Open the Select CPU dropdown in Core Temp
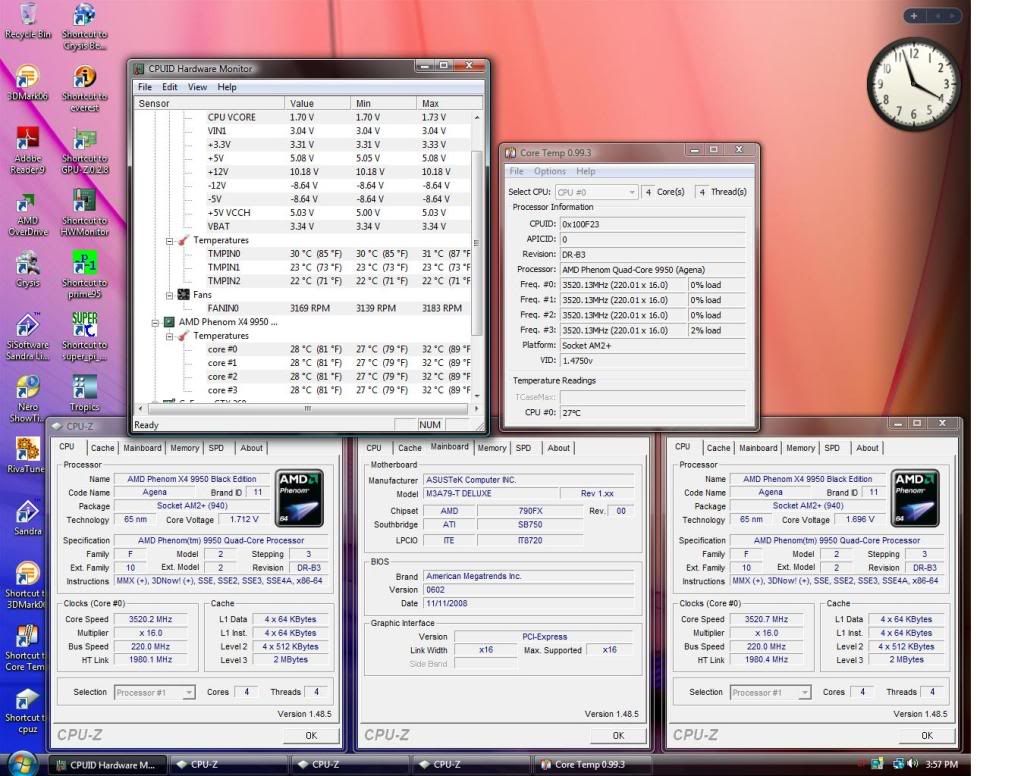The width and height of the screenshot is (1024, 776). 596,192
